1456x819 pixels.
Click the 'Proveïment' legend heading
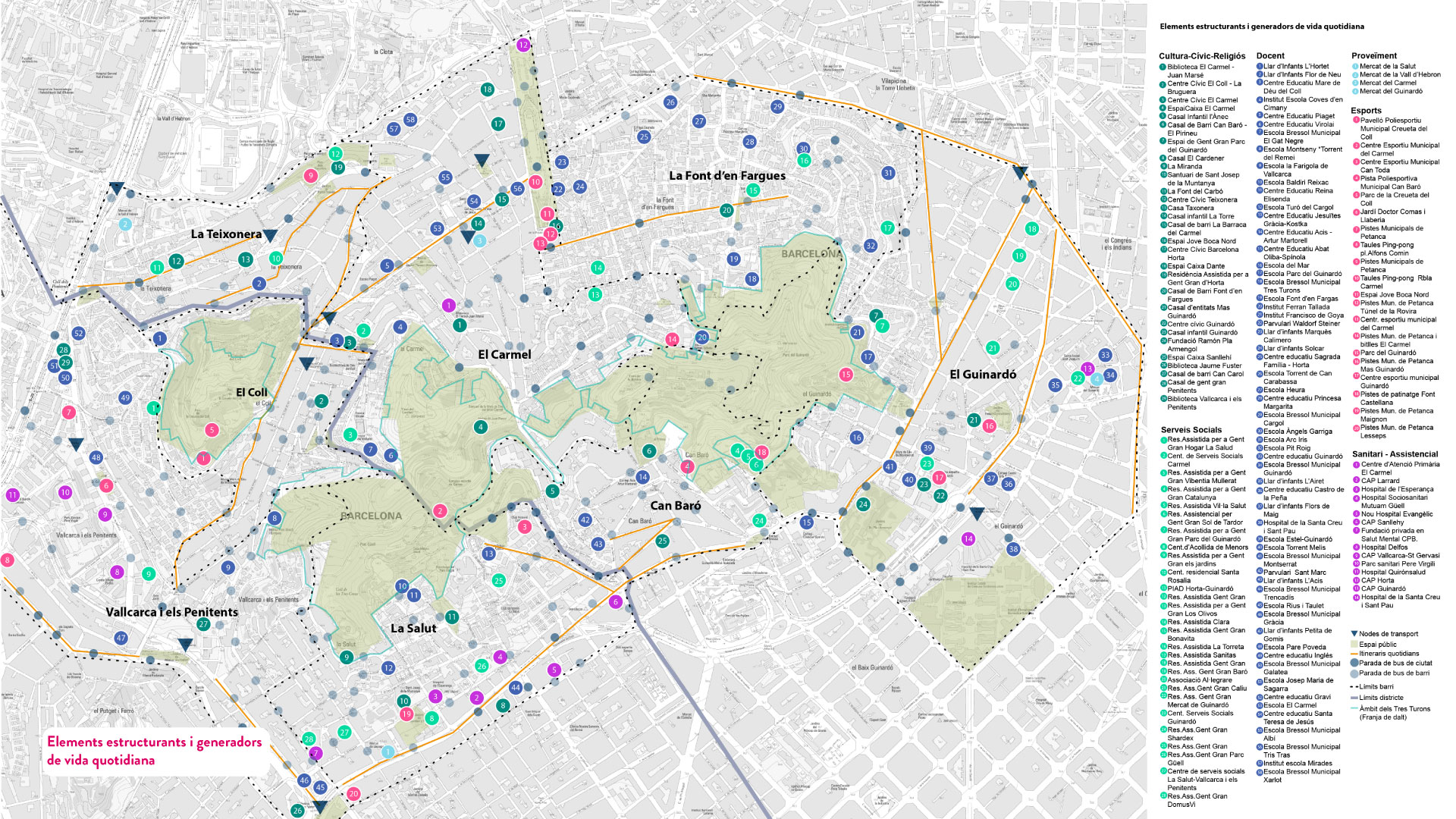coord(1374,56)
